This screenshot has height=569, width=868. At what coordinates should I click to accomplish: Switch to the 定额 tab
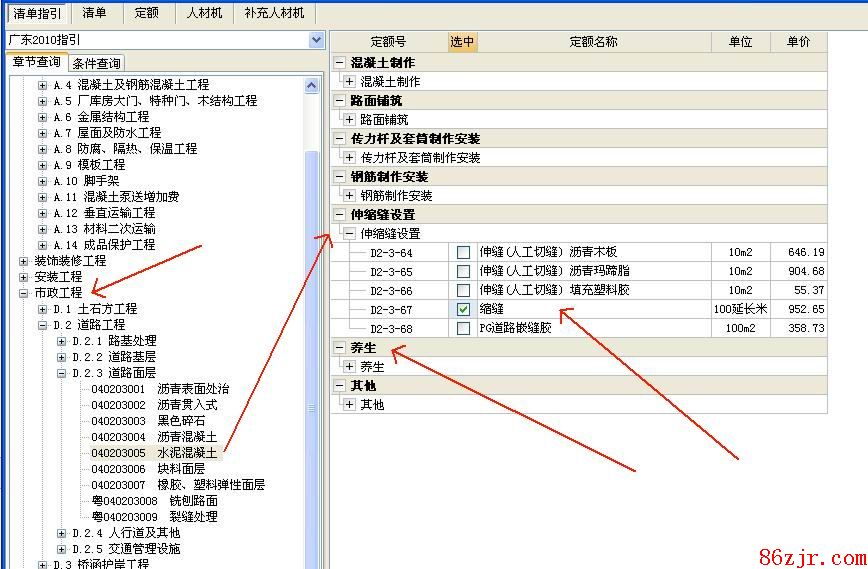click(146, 13)
